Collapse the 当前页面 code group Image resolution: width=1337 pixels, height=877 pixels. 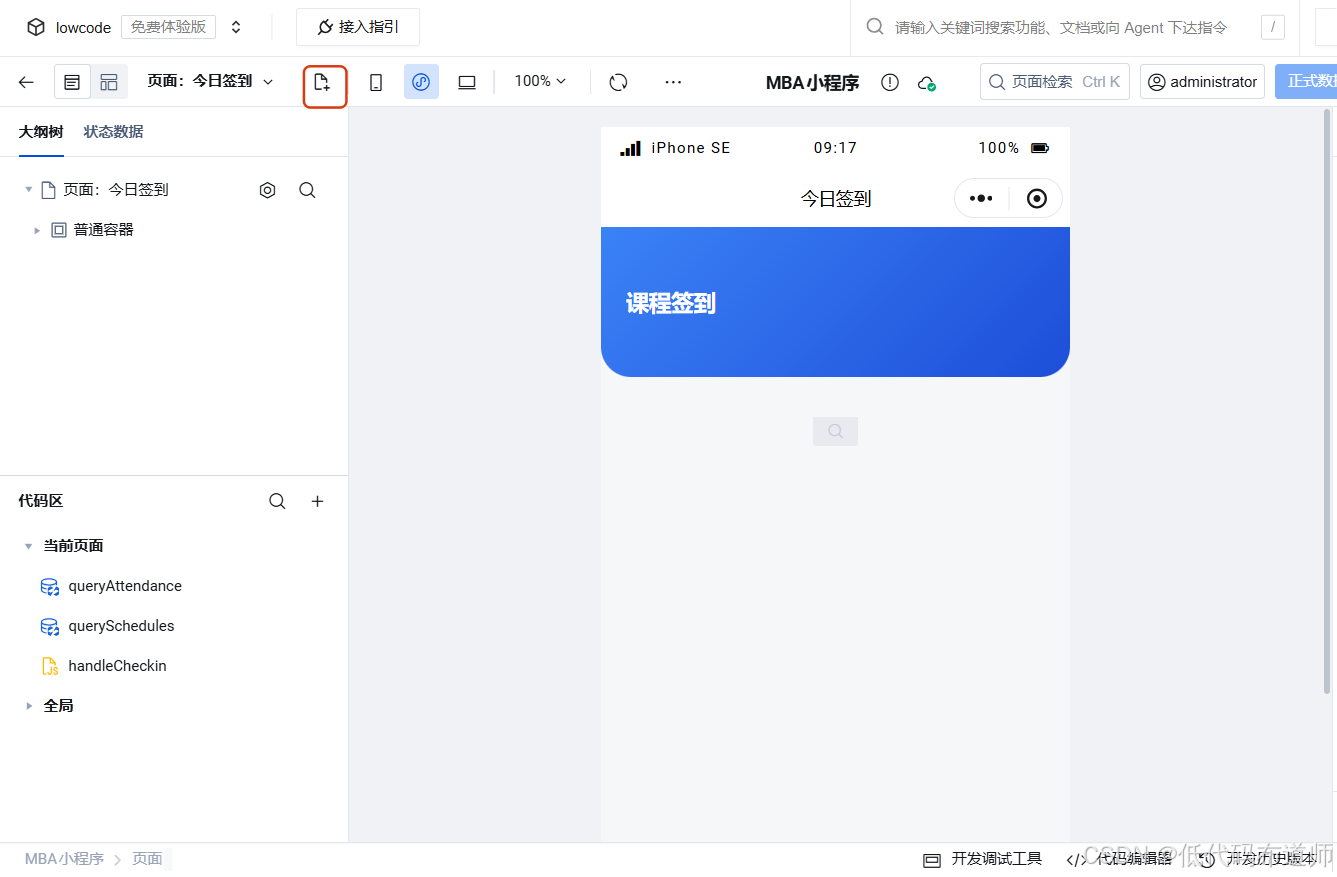28,546
